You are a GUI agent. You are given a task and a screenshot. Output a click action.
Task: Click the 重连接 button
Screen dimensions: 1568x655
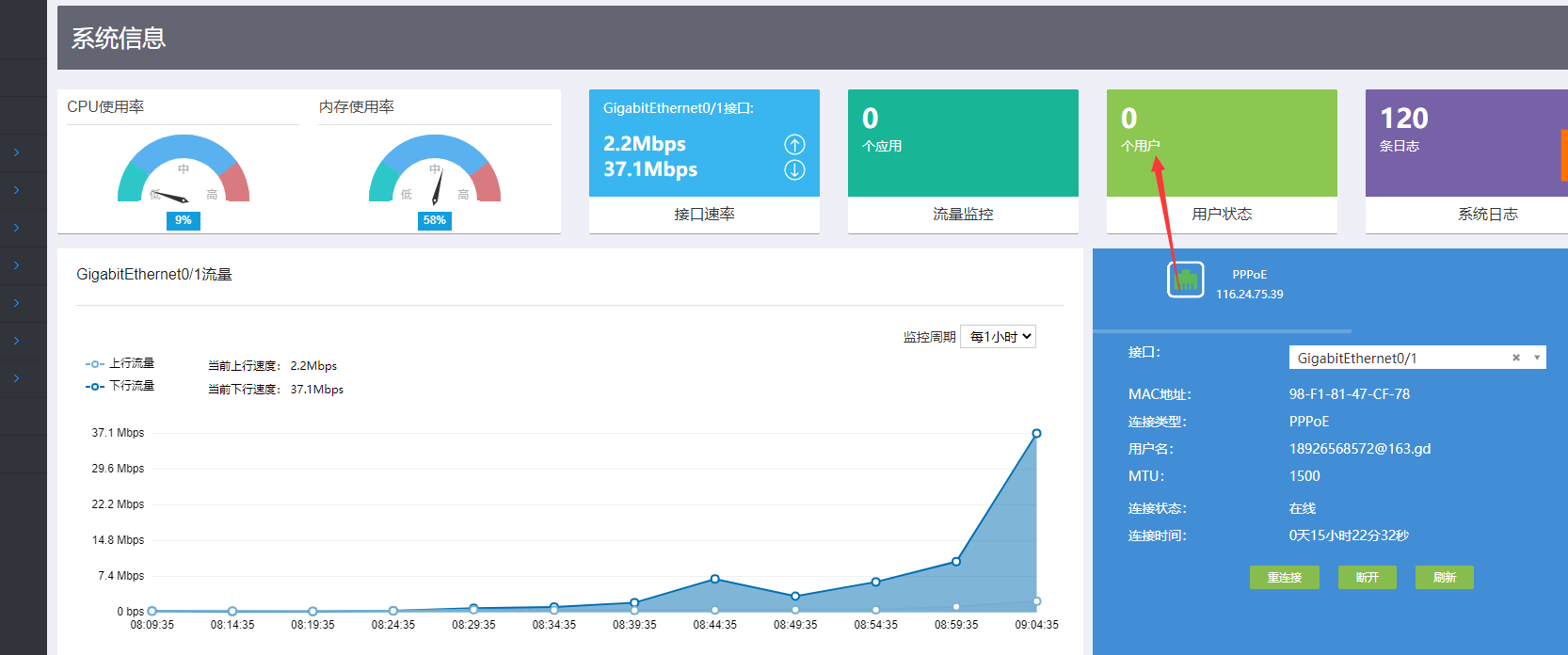coord(1285,578)
